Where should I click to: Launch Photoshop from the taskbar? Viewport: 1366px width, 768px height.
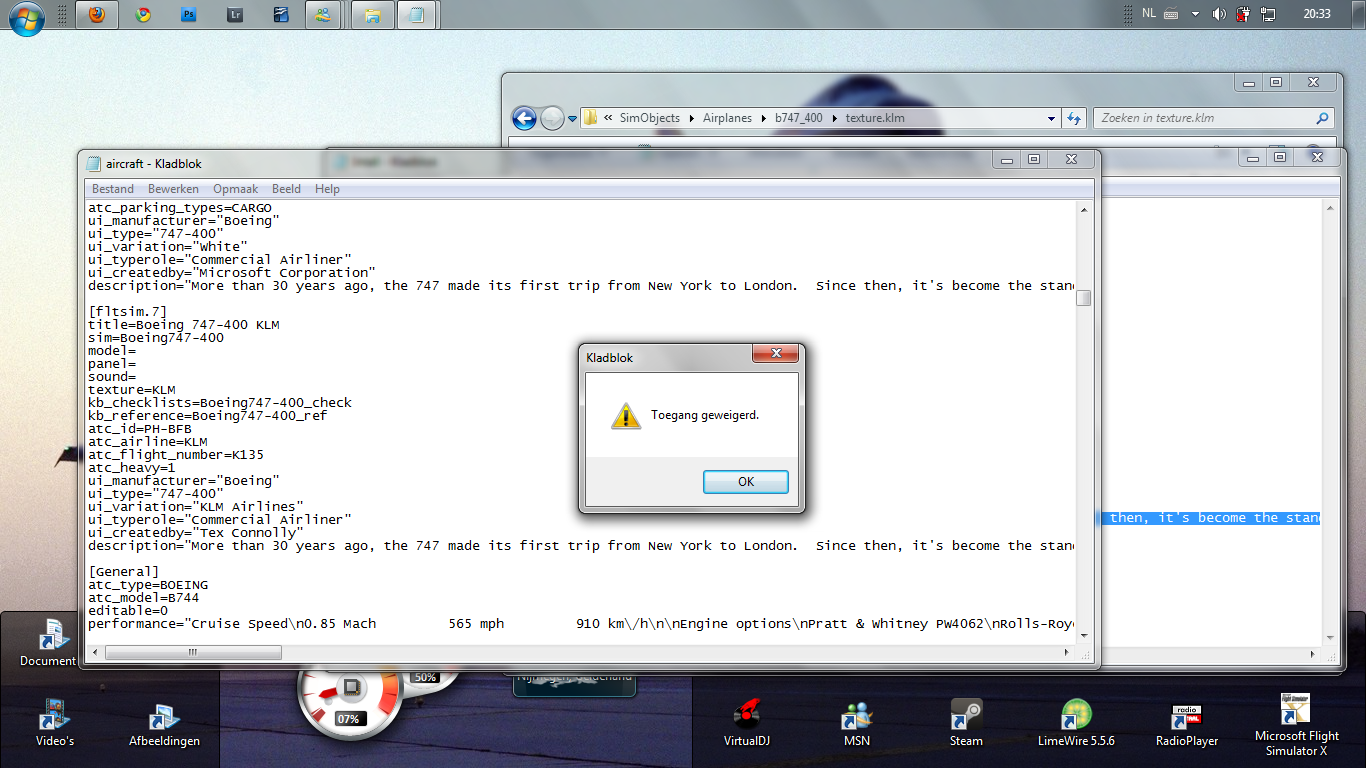click(x=189, y=15)
